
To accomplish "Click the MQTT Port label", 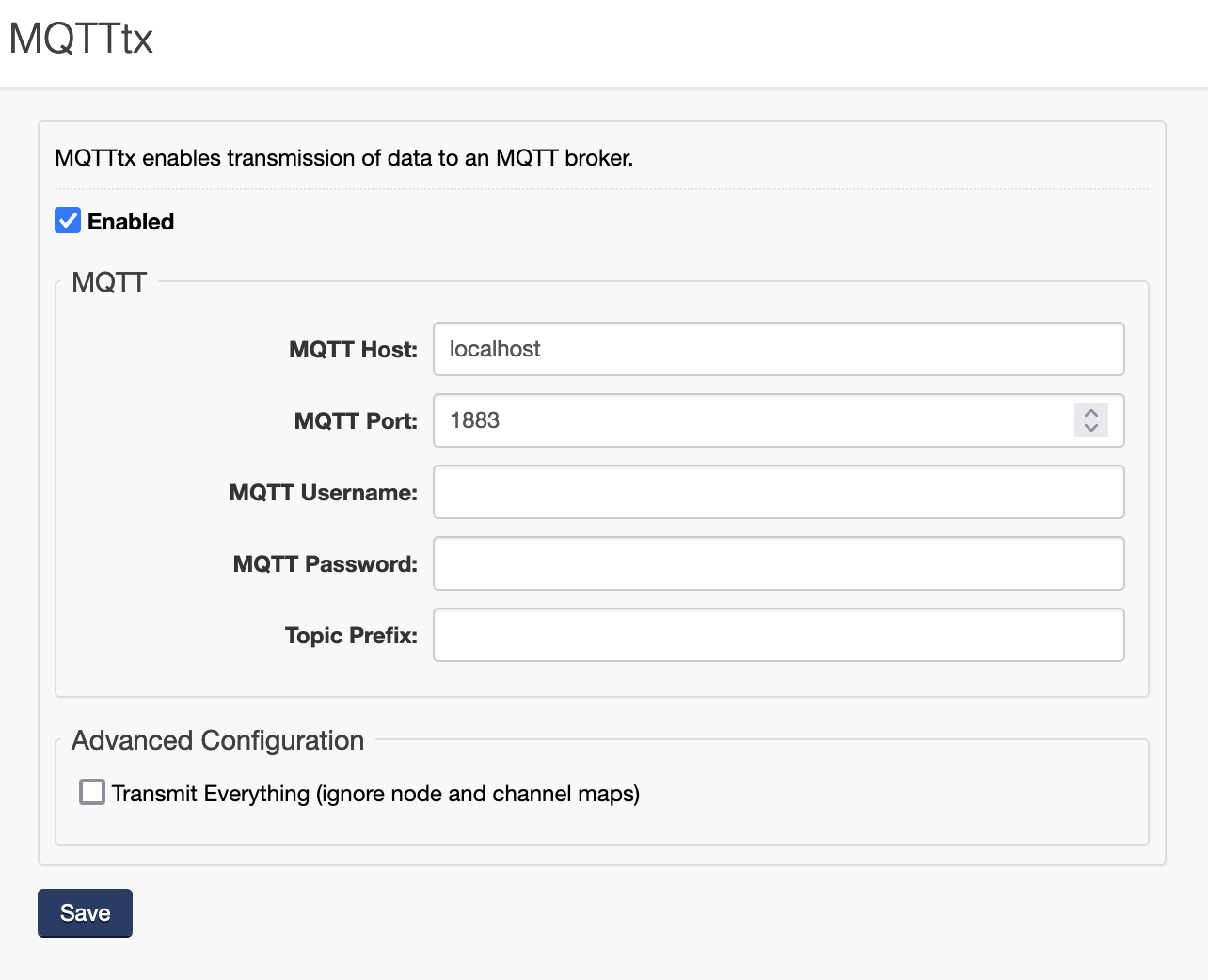I will pyautogui.click(x=356, y=421).
